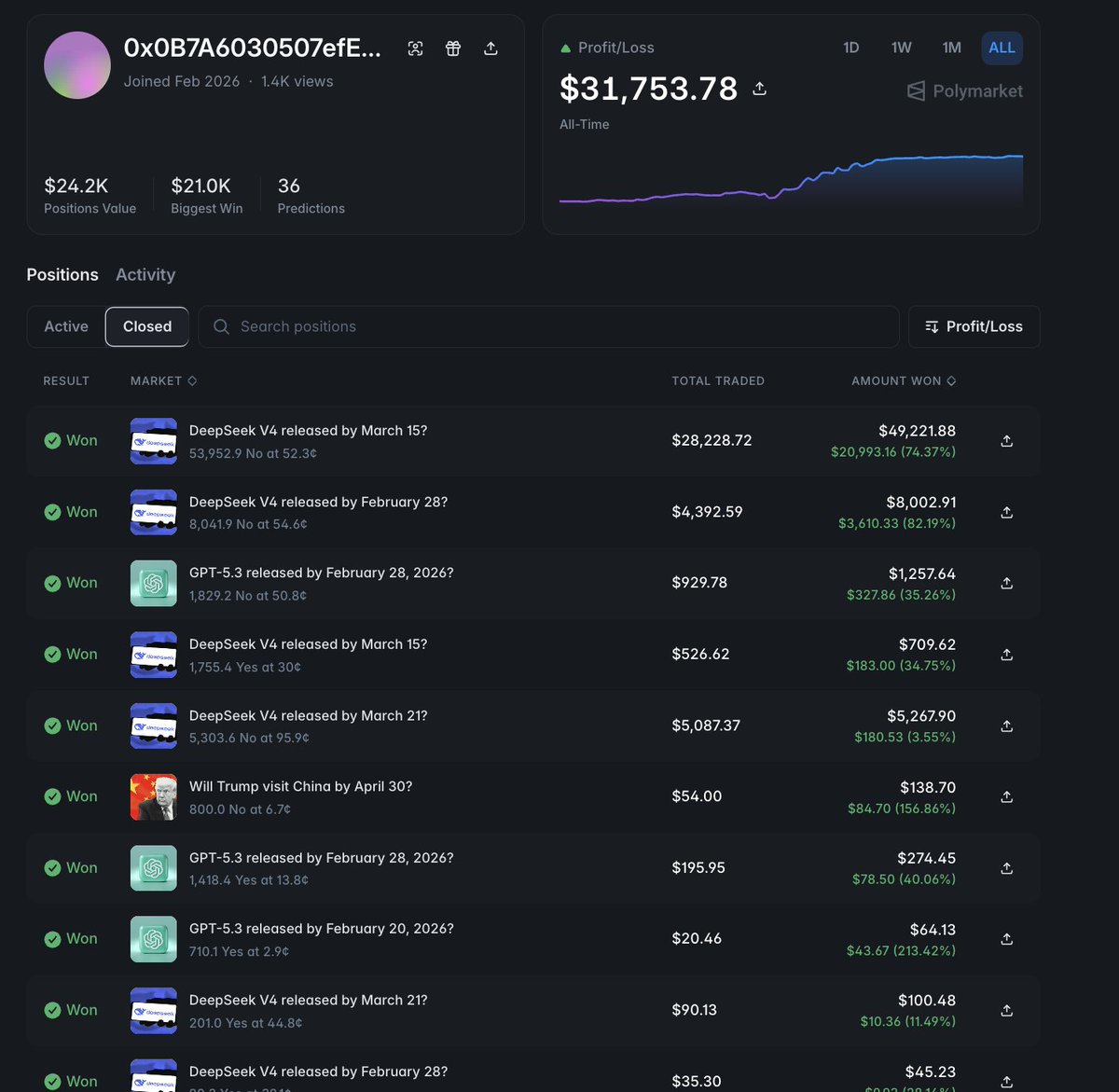Screen dimensions: 1119x1092
Task: Click green Won checkmark on $28,228.72 row
Action: click(x=52, y=441)
